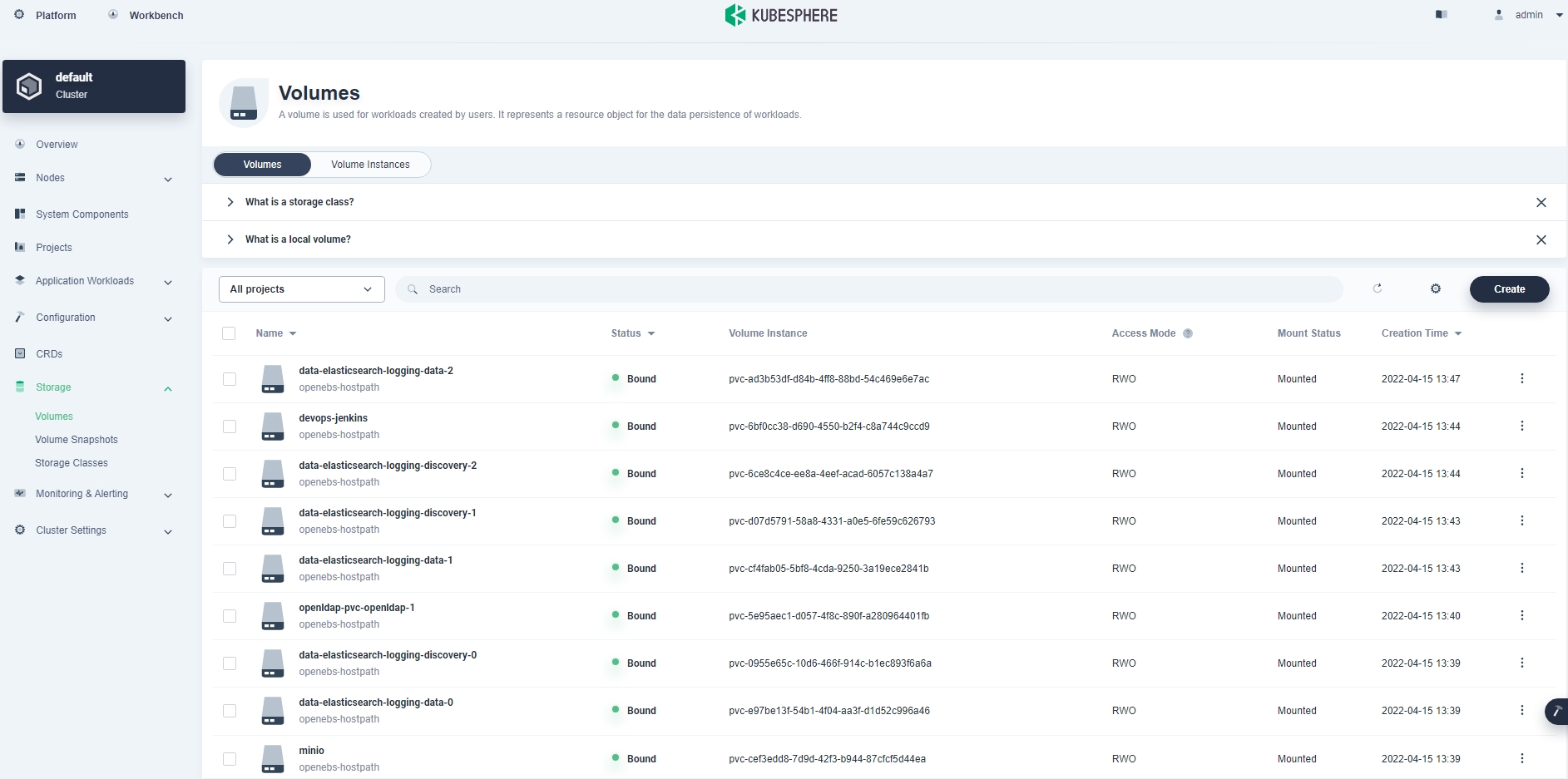Image resolution: width=1568 pixels, height=779 pixels.
Task: Click the refresh icon next to search
Action: (x=1378, y=288)
